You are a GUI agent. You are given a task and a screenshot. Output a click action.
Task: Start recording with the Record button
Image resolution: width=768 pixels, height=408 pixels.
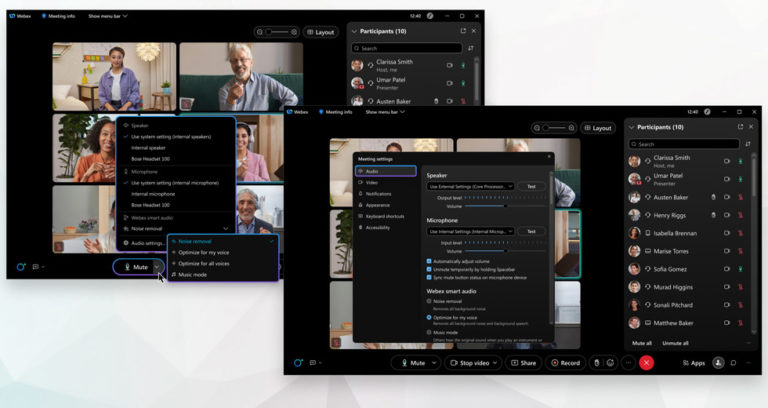tap(565, 363)
